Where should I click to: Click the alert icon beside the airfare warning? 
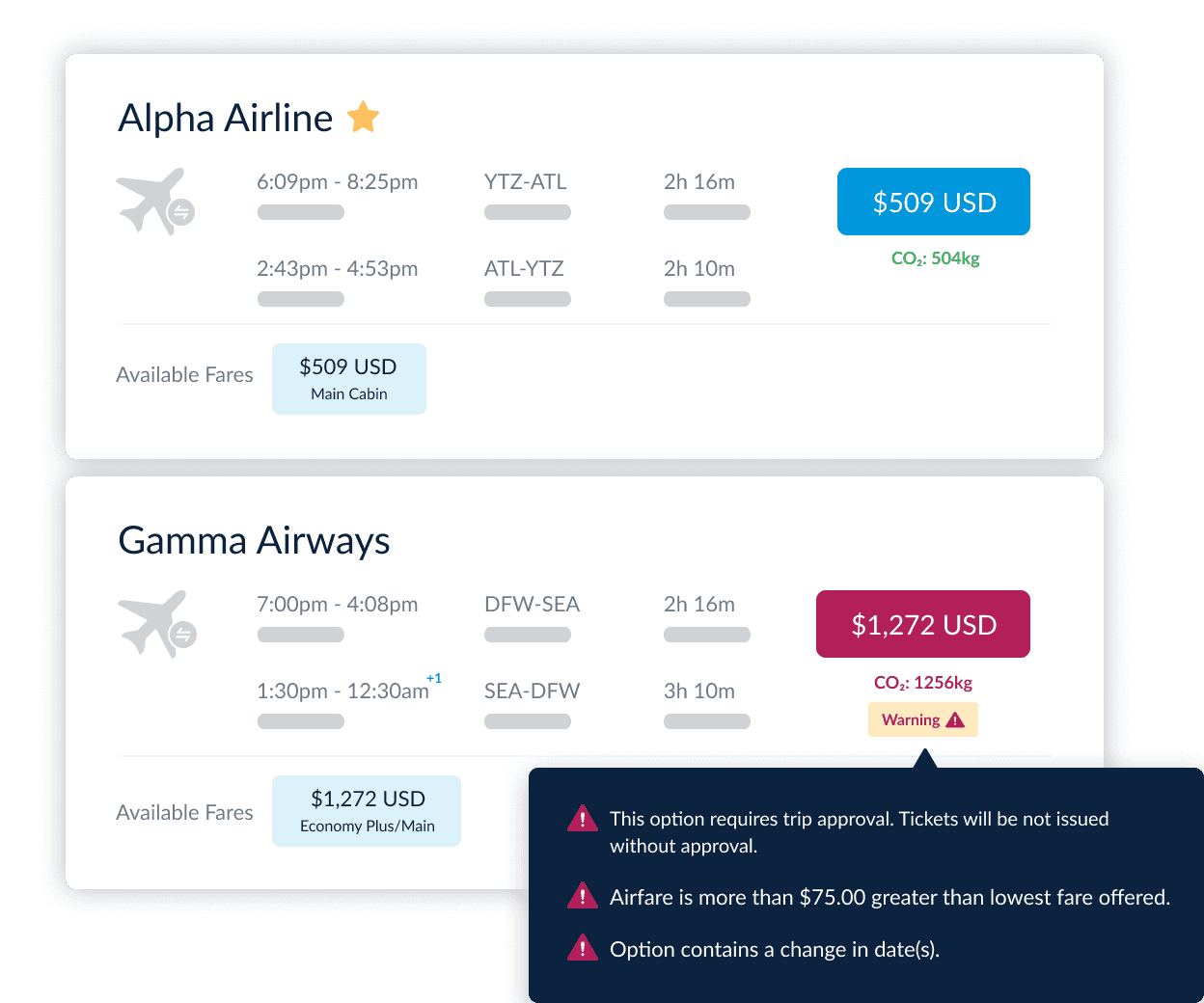(583, 896)
